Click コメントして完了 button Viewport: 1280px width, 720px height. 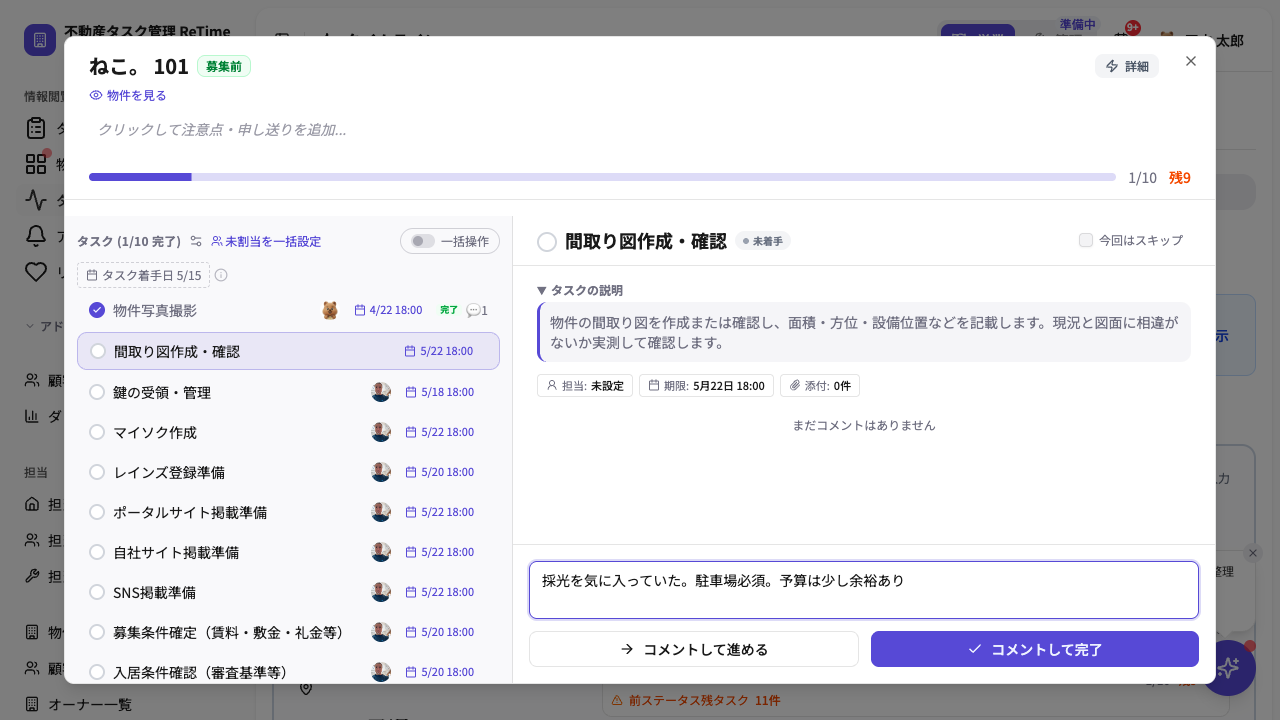(1035, 649)
